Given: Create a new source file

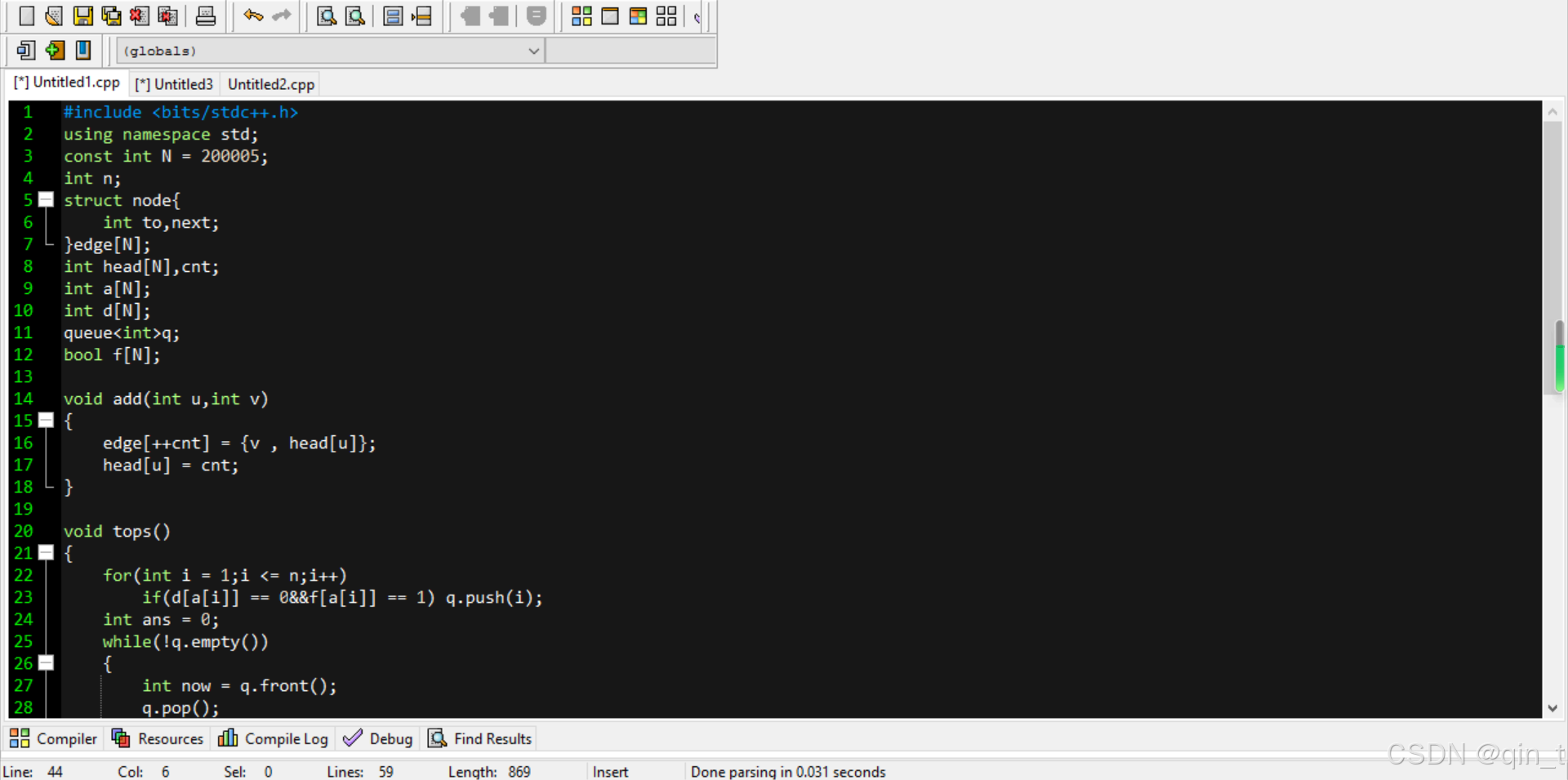Looking at the screenshot, I should (26, 16).
